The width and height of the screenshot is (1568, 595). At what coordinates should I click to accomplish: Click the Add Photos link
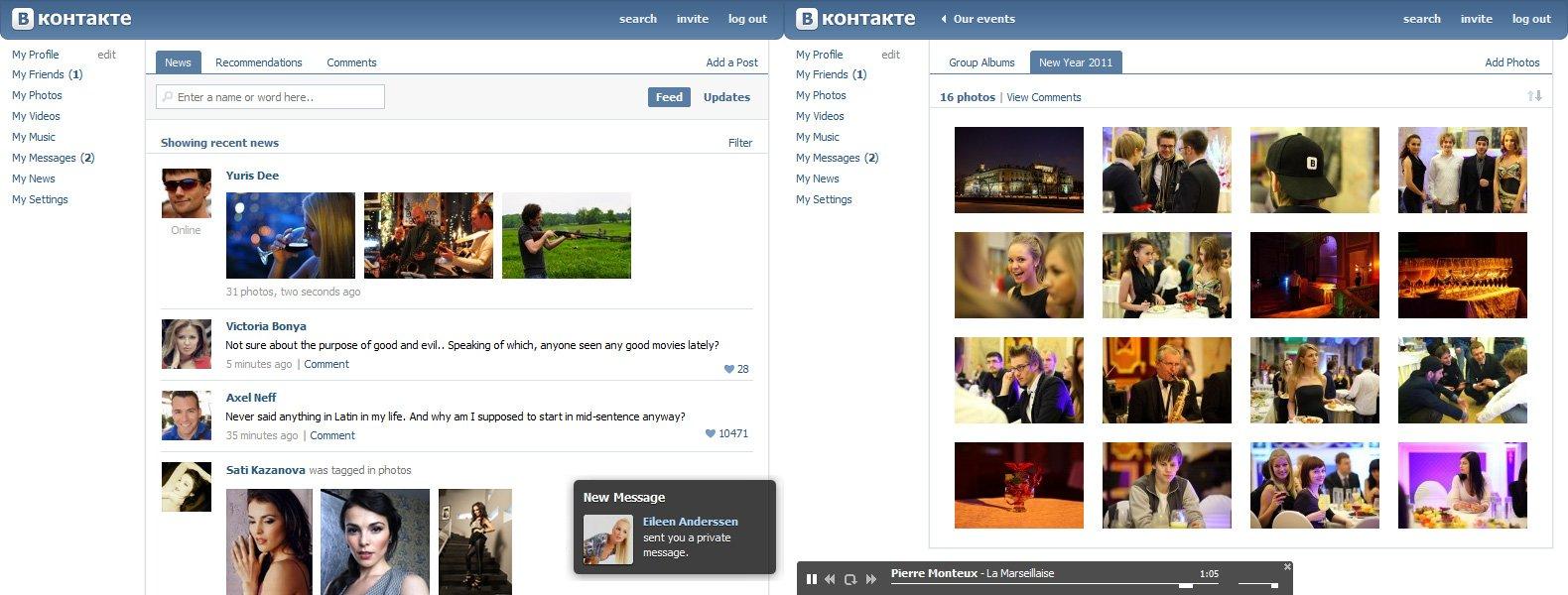tap(1511, 62)
